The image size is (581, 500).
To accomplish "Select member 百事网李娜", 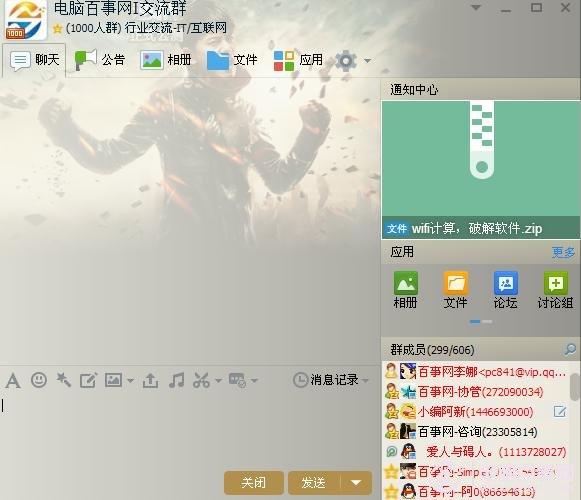I will pyautogui.click(x=476, y=372).
